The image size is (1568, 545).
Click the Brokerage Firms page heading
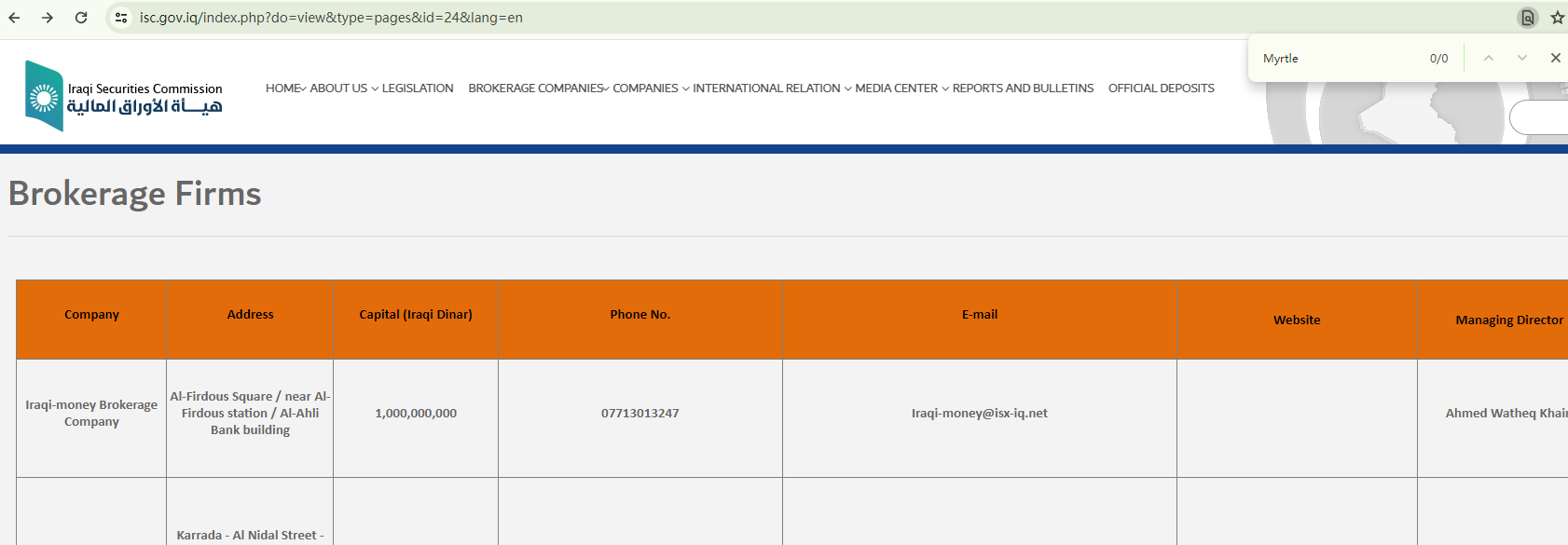pos(135,194)
